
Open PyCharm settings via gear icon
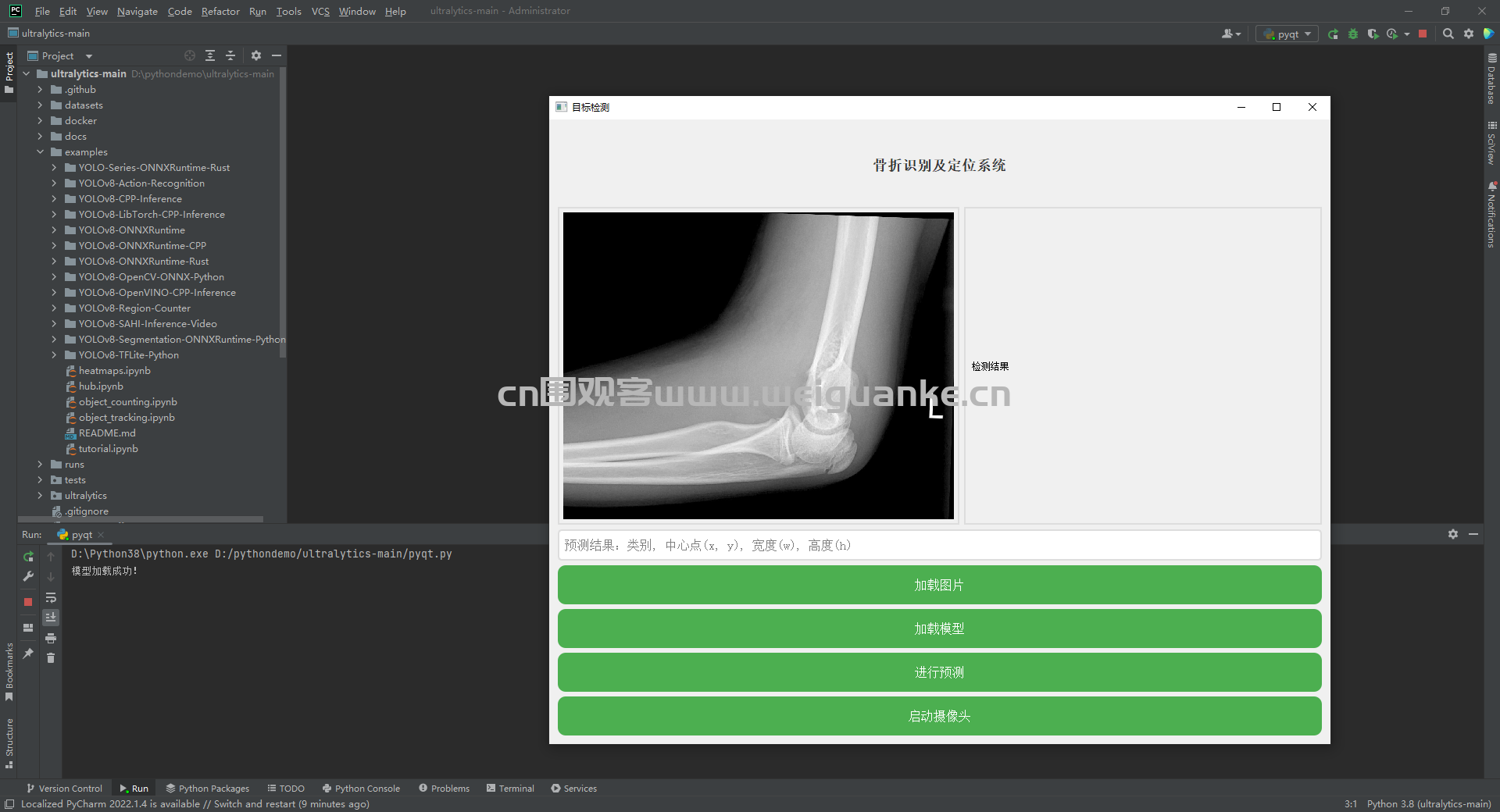[1469, 34]
